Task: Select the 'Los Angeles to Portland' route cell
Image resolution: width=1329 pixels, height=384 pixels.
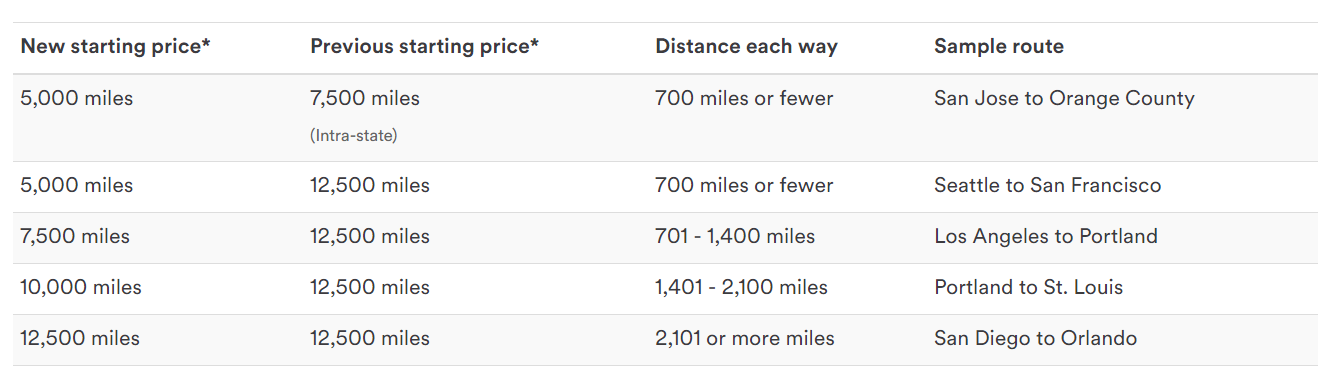Action: click(x=1046, y=237)
